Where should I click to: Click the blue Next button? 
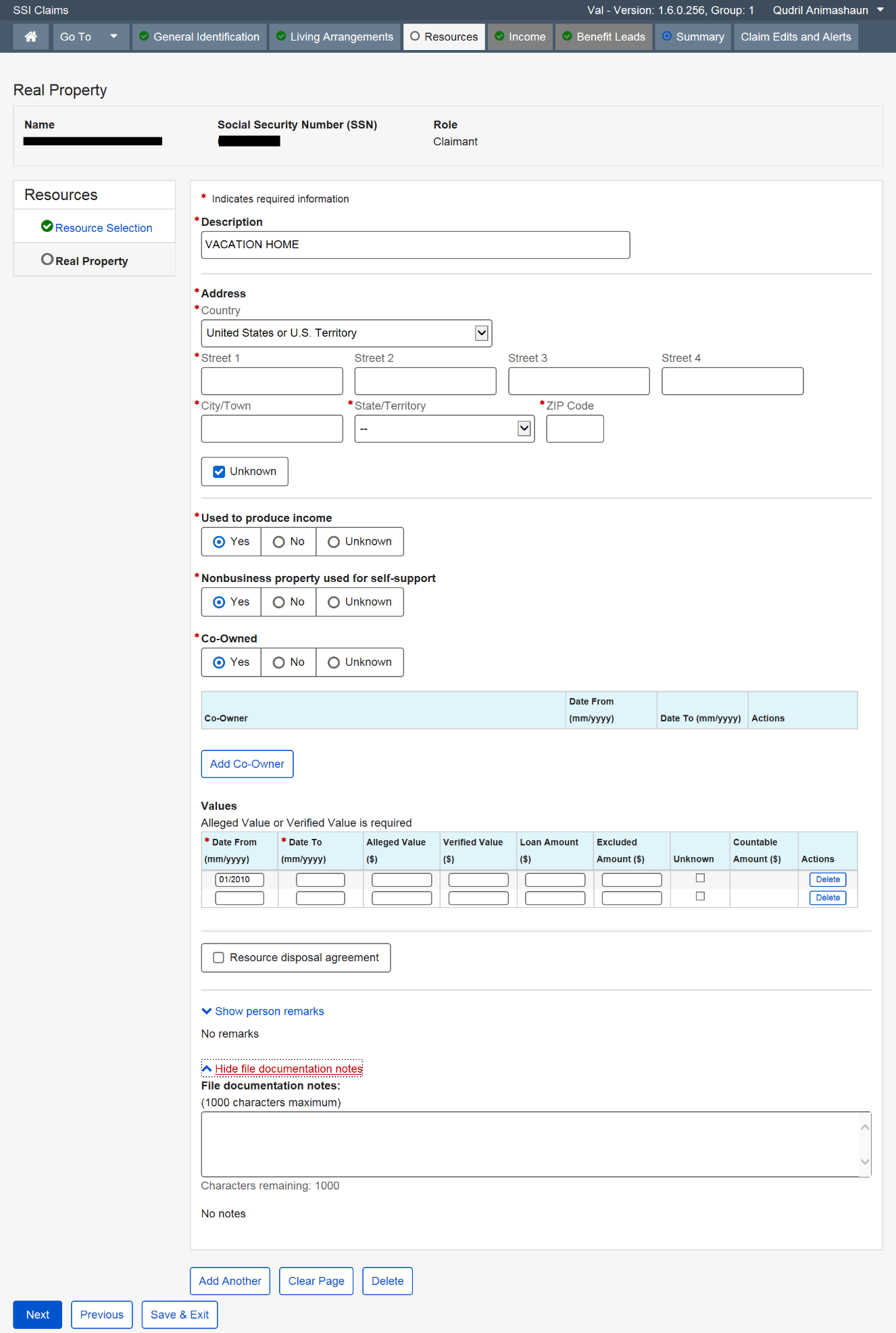(38, 1315)
